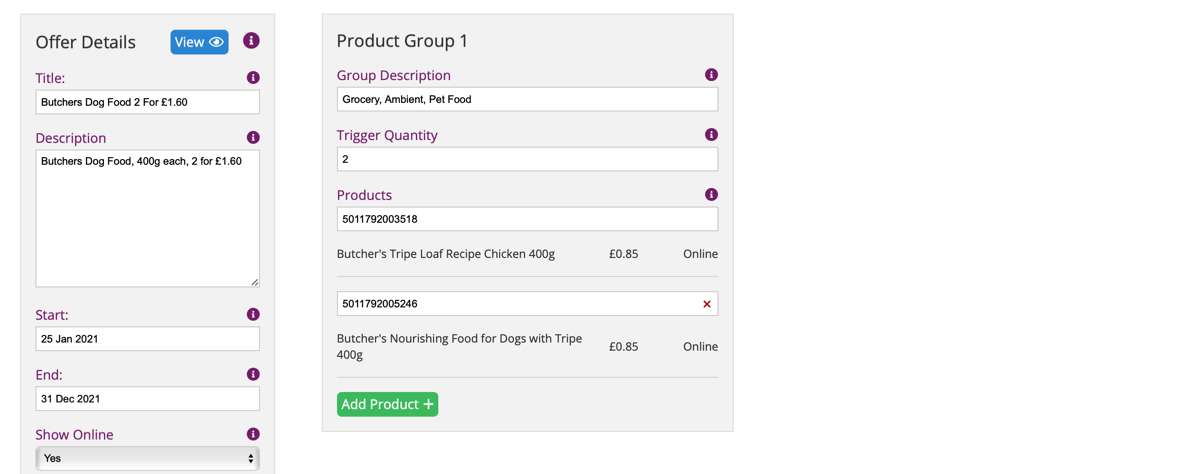Image resolution: width=1200 pixels, height=474 pixels.
Task: Click the Trigger Quantity info icon
Action: point(711,135)
